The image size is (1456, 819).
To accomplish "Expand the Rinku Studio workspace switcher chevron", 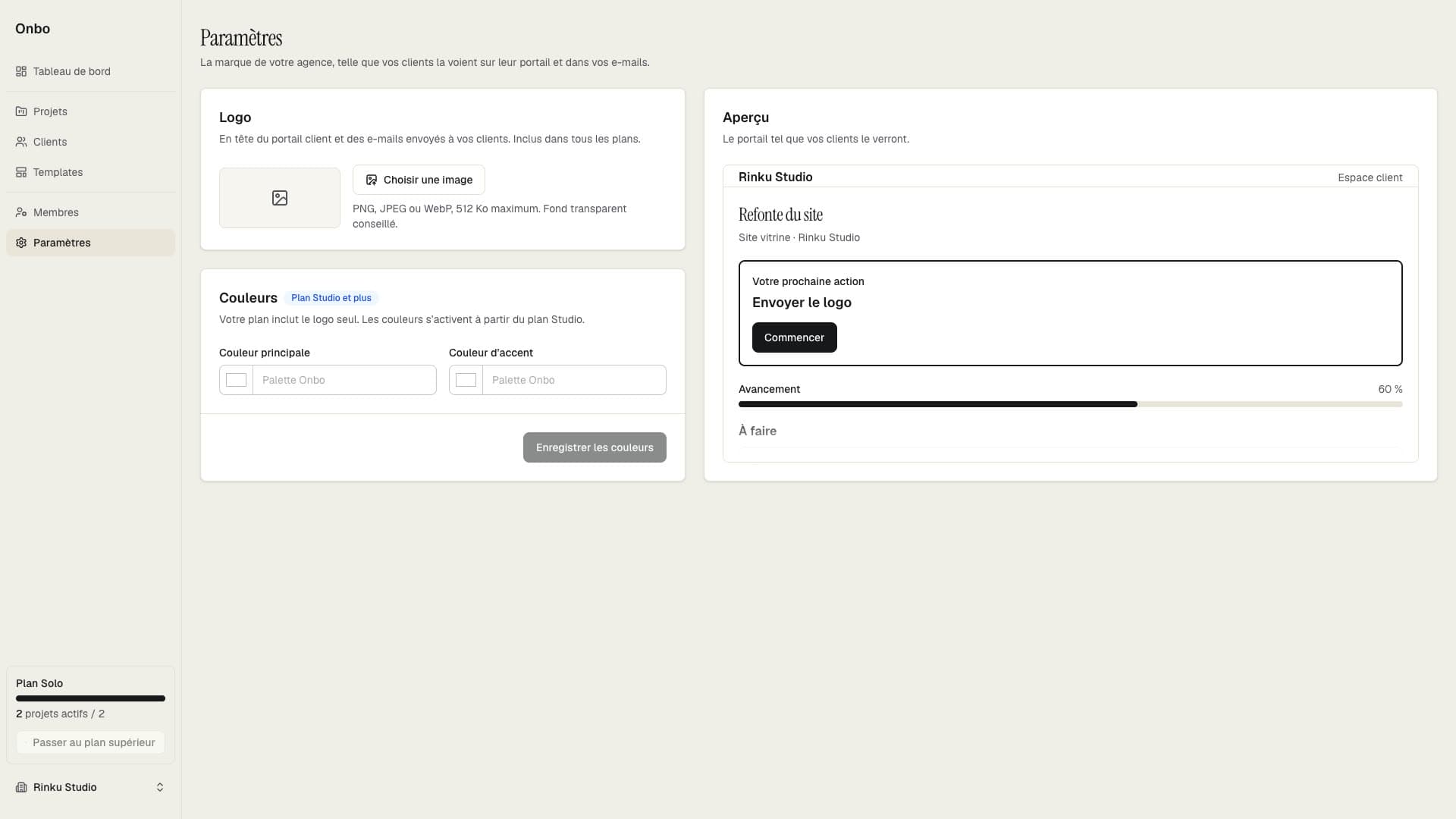I will [x=160, y=787].
